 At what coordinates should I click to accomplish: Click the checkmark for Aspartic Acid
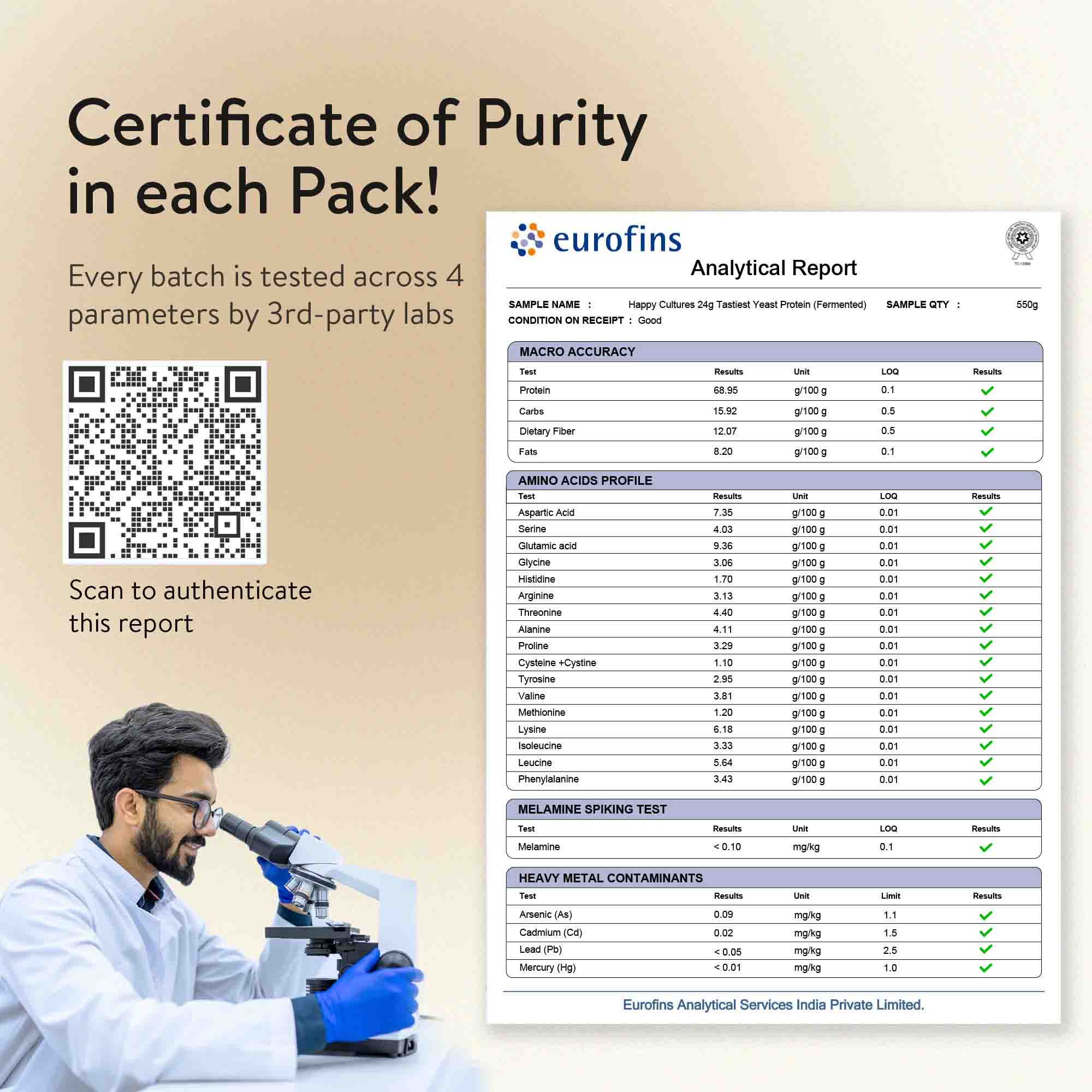pos(986,512)
